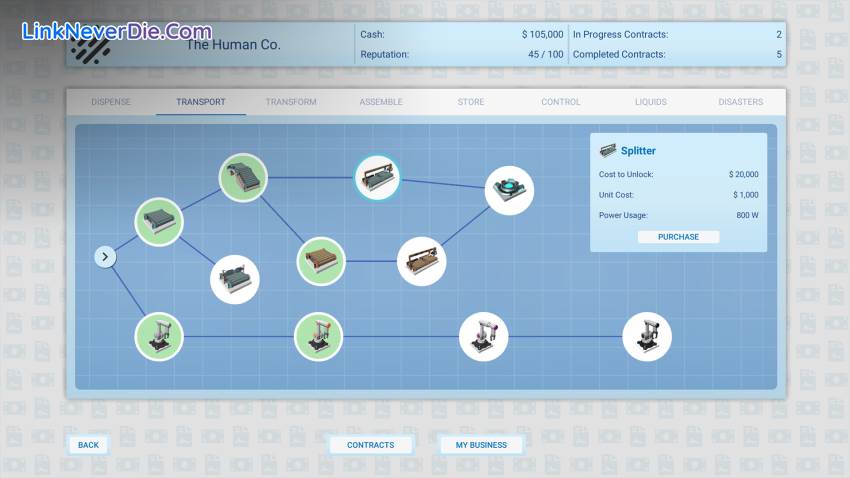Click the Splitter title text
Viewport: 850px width, 478px height.
[x=638, y=151]
